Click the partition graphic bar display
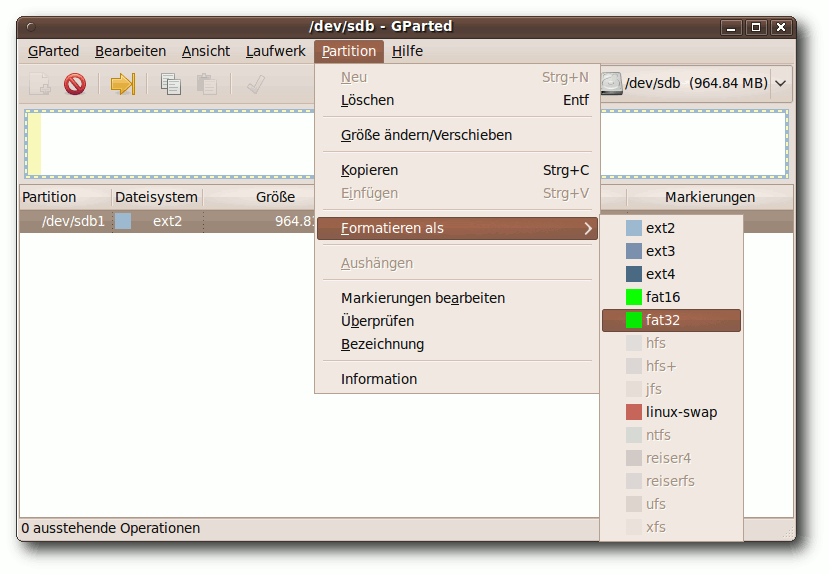Viewport: 829px width, 574px height. (x=169, y=144)
